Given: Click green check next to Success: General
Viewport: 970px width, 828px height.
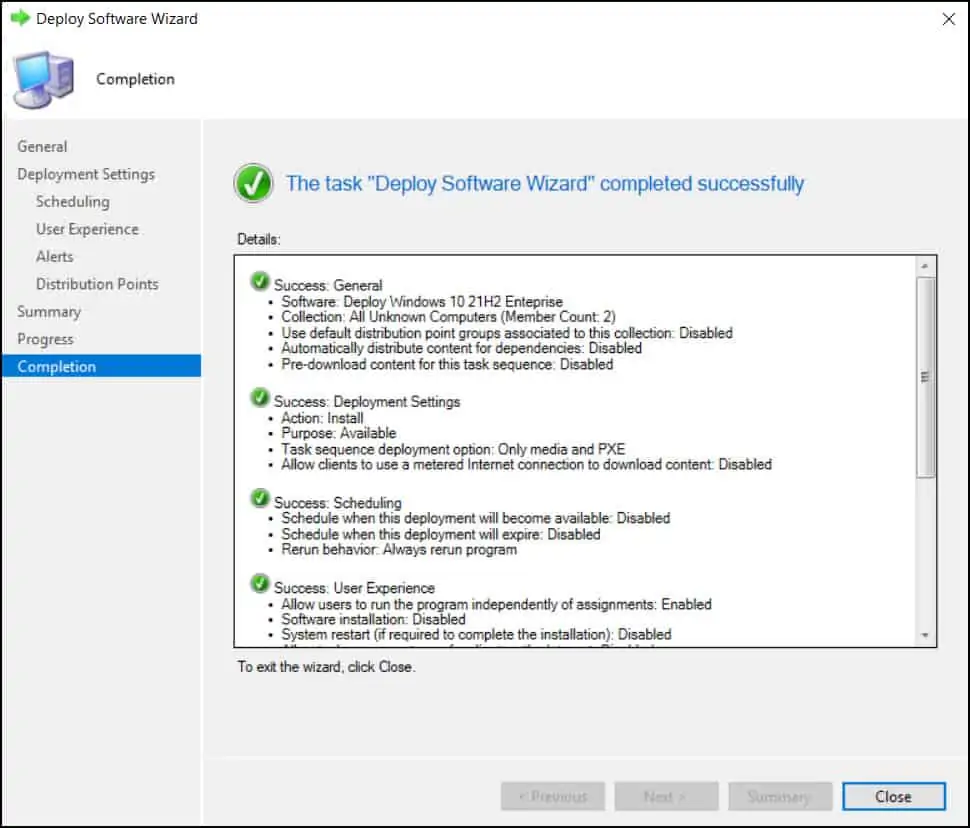Looking at the screenshot, I should pyautogui.click(x=260, y=282).
